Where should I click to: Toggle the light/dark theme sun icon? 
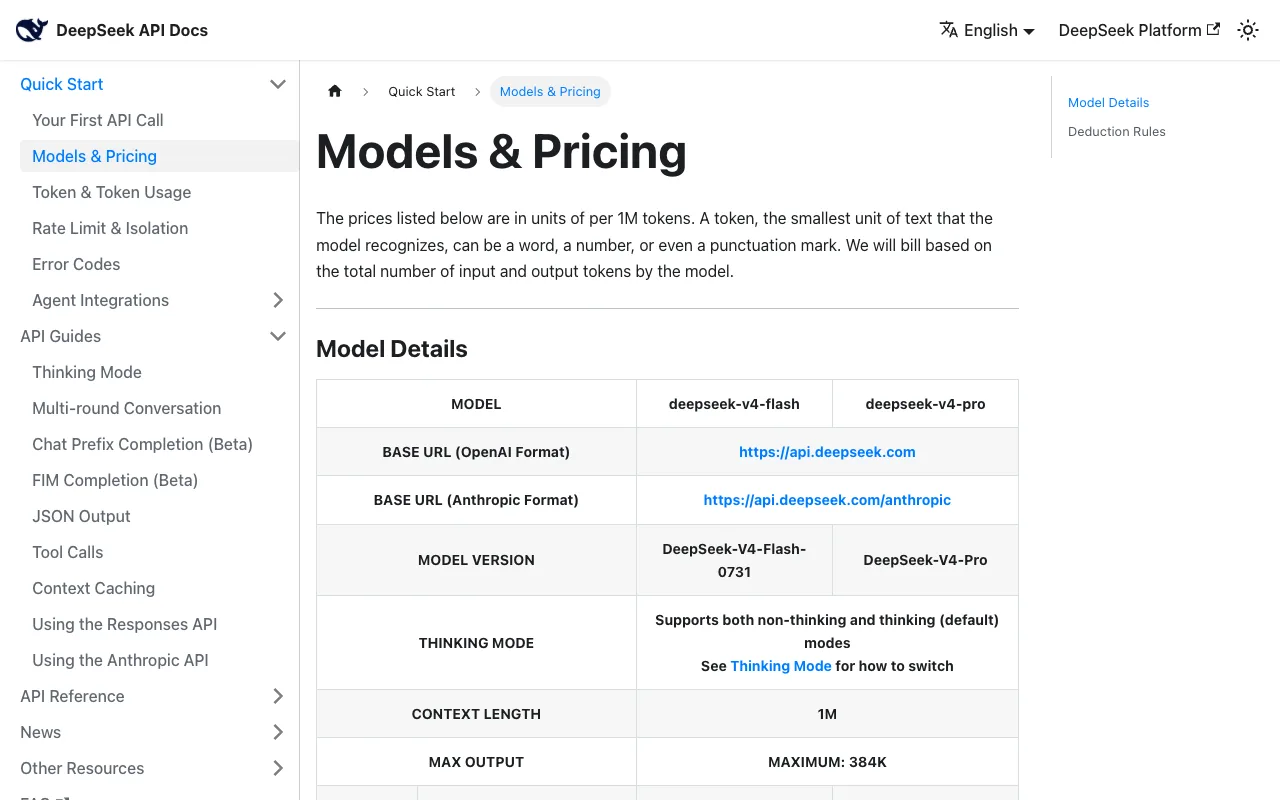(1248, 30)
